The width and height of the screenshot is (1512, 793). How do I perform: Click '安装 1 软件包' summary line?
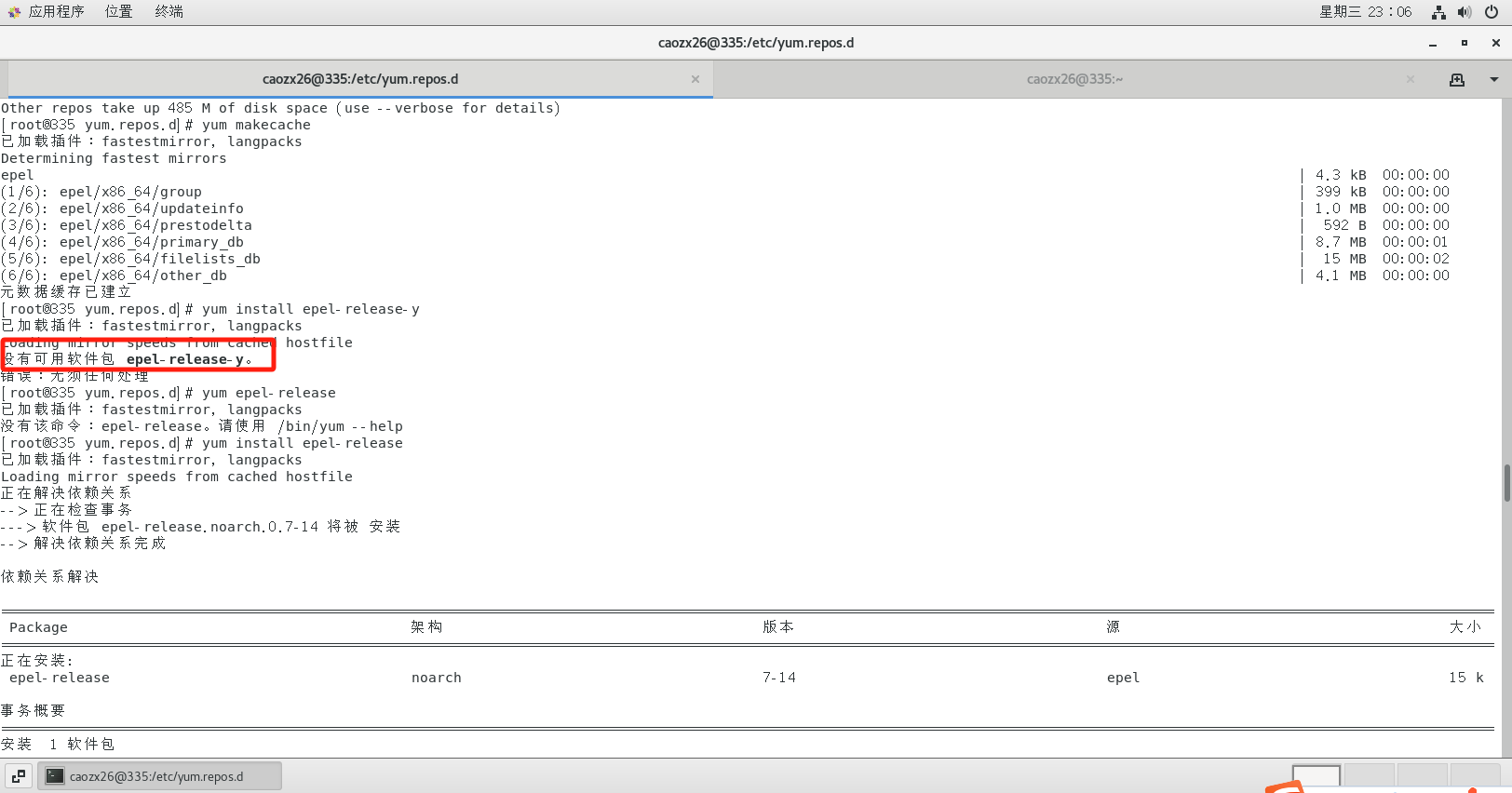click(x=58, y=745)
